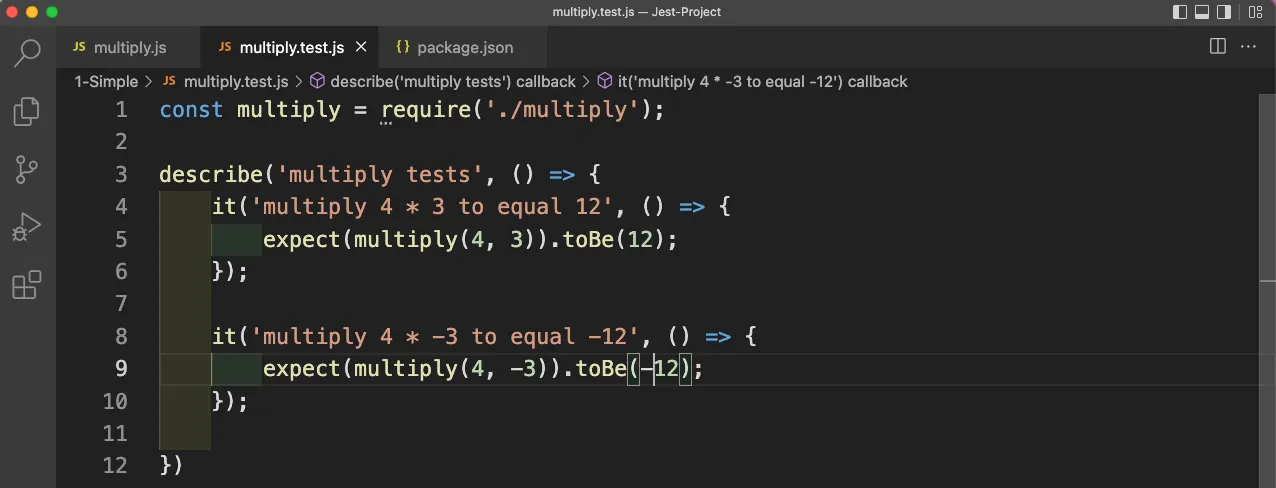Screen dimensions: 1276x488
Task: Click the multiply.test.js breadcrumb
Action: (x=236, y=81)
